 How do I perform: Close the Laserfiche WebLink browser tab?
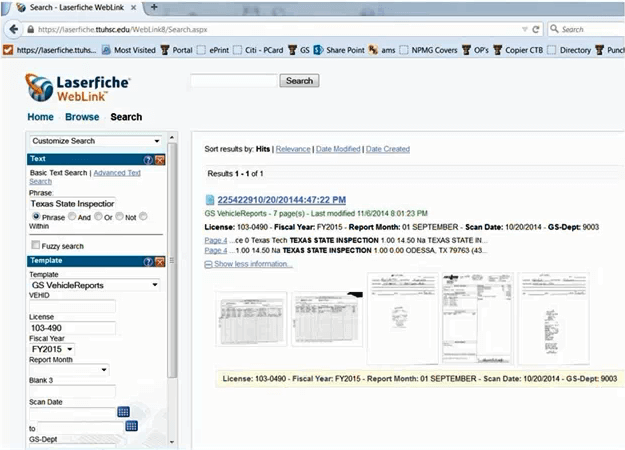click(134, 8)
